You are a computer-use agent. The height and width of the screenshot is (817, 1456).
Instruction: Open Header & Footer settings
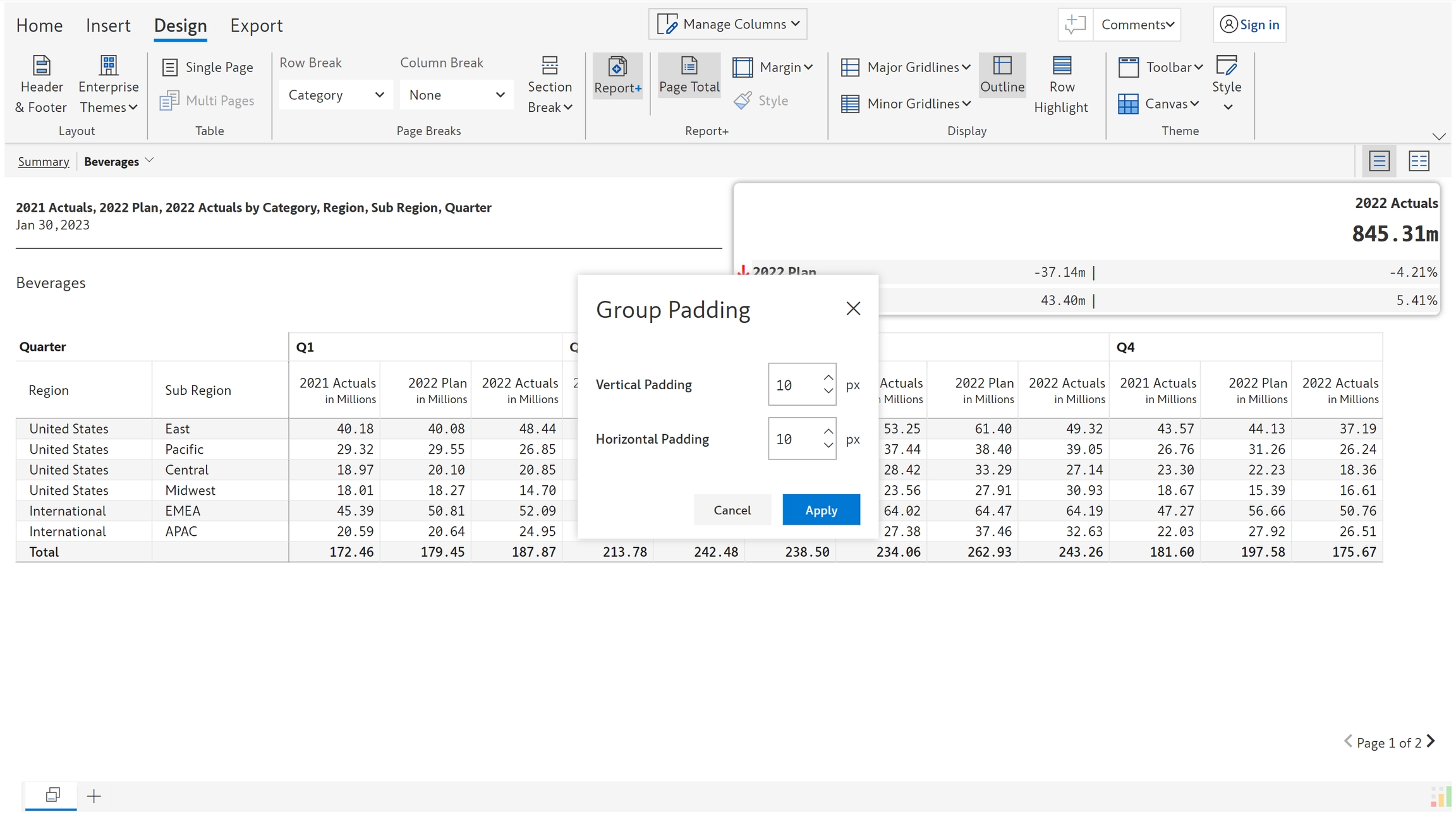point(41,84)
